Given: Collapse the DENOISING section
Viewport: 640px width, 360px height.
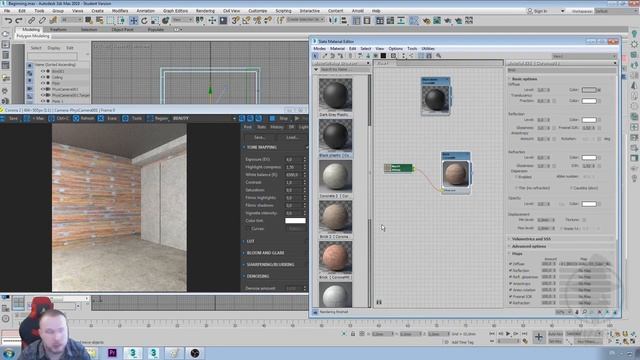Looking at the screenshot, I should (x=257, y=276).
